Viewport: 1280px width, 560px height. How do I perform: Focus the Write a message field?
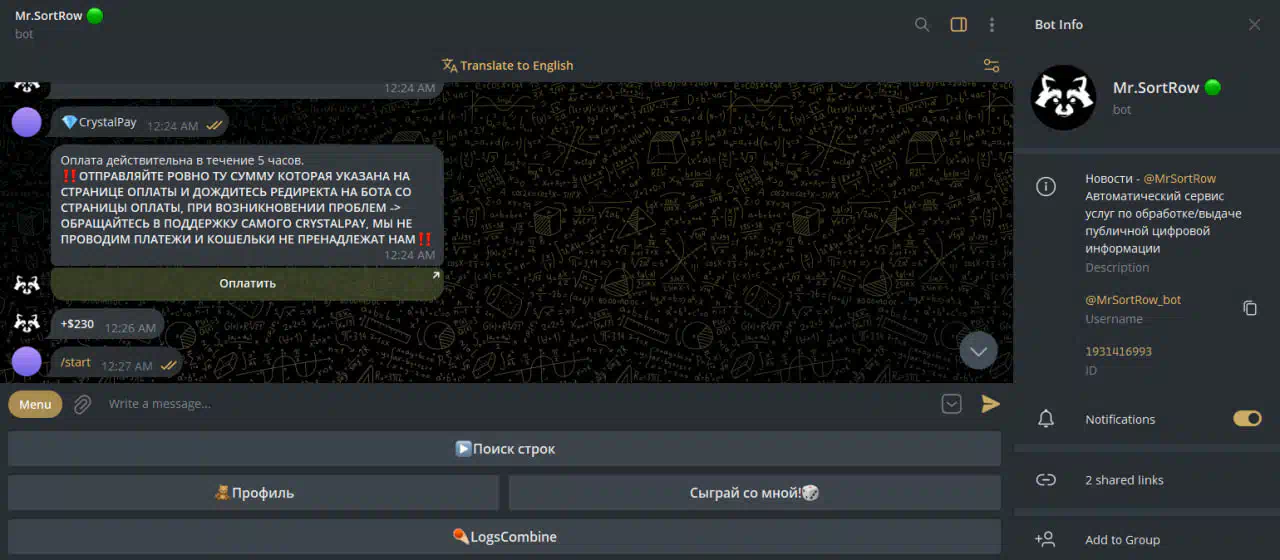click(x=500, y=404)
